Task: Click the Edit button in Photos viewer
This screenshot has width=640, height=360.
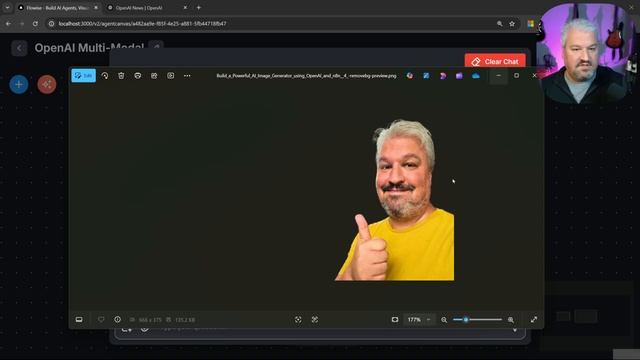Action: [84, 76]
